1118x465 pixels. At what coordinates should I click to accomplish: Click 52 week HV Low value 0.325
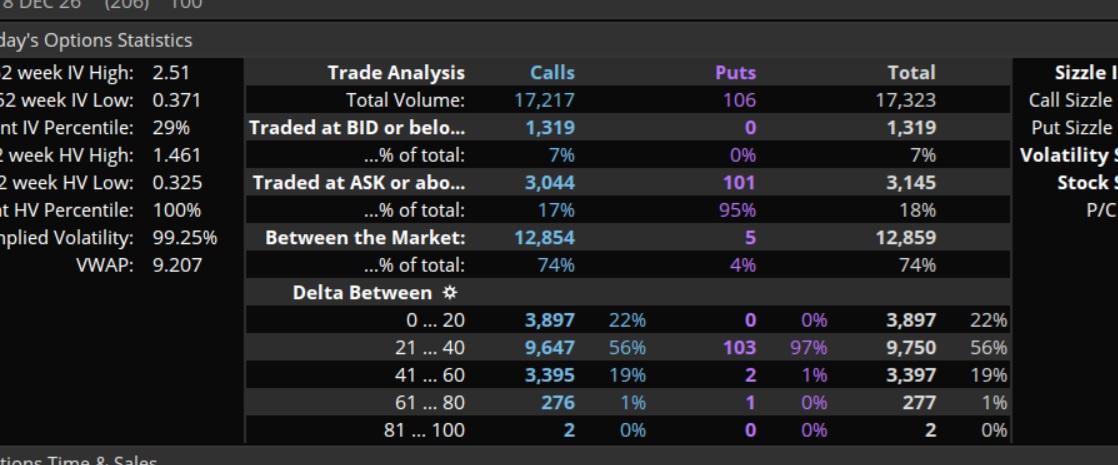[177, 183]
